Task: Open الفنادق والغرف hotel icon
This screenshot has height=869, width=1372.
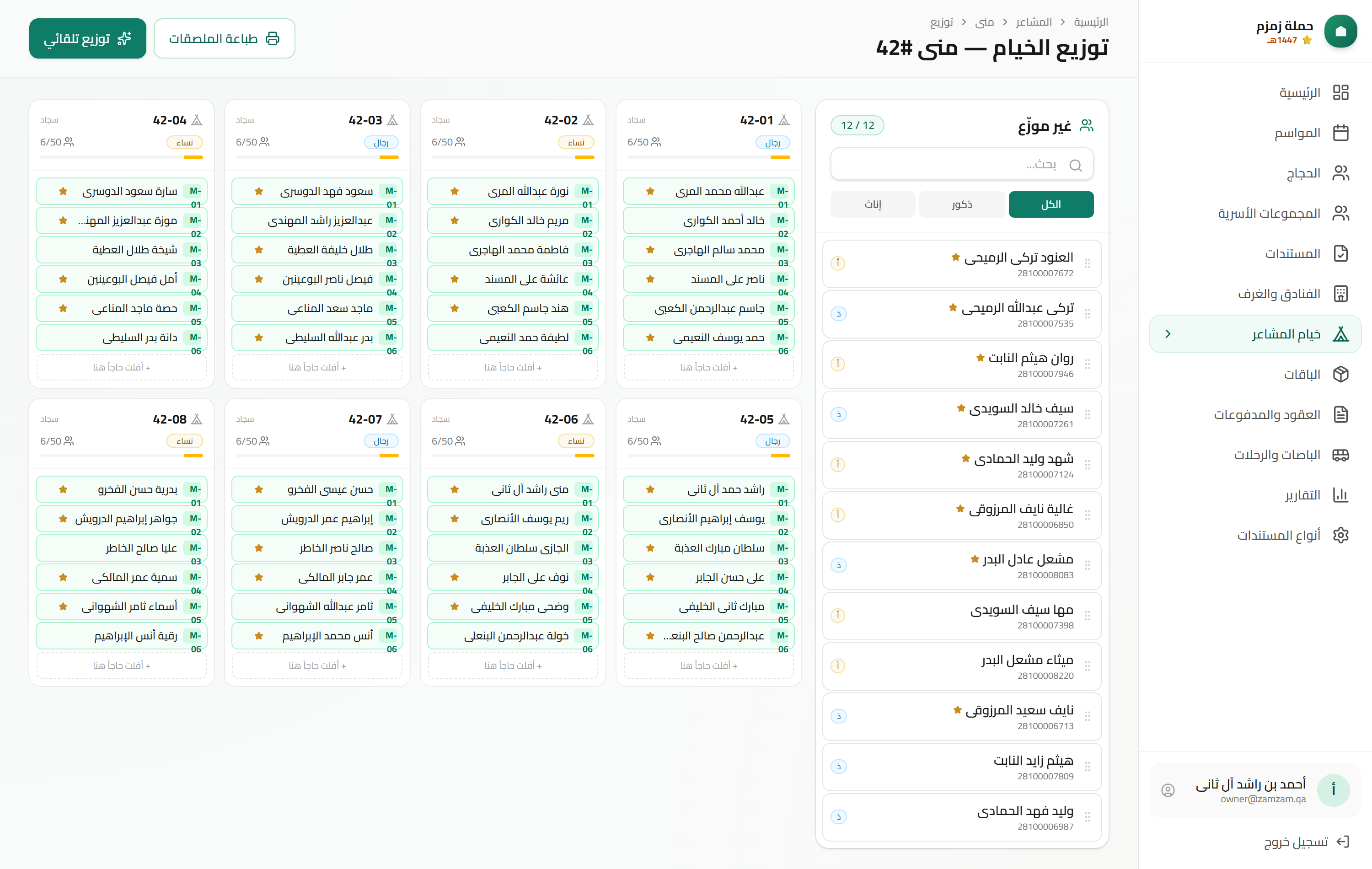Action: (x=1340, y=294)
